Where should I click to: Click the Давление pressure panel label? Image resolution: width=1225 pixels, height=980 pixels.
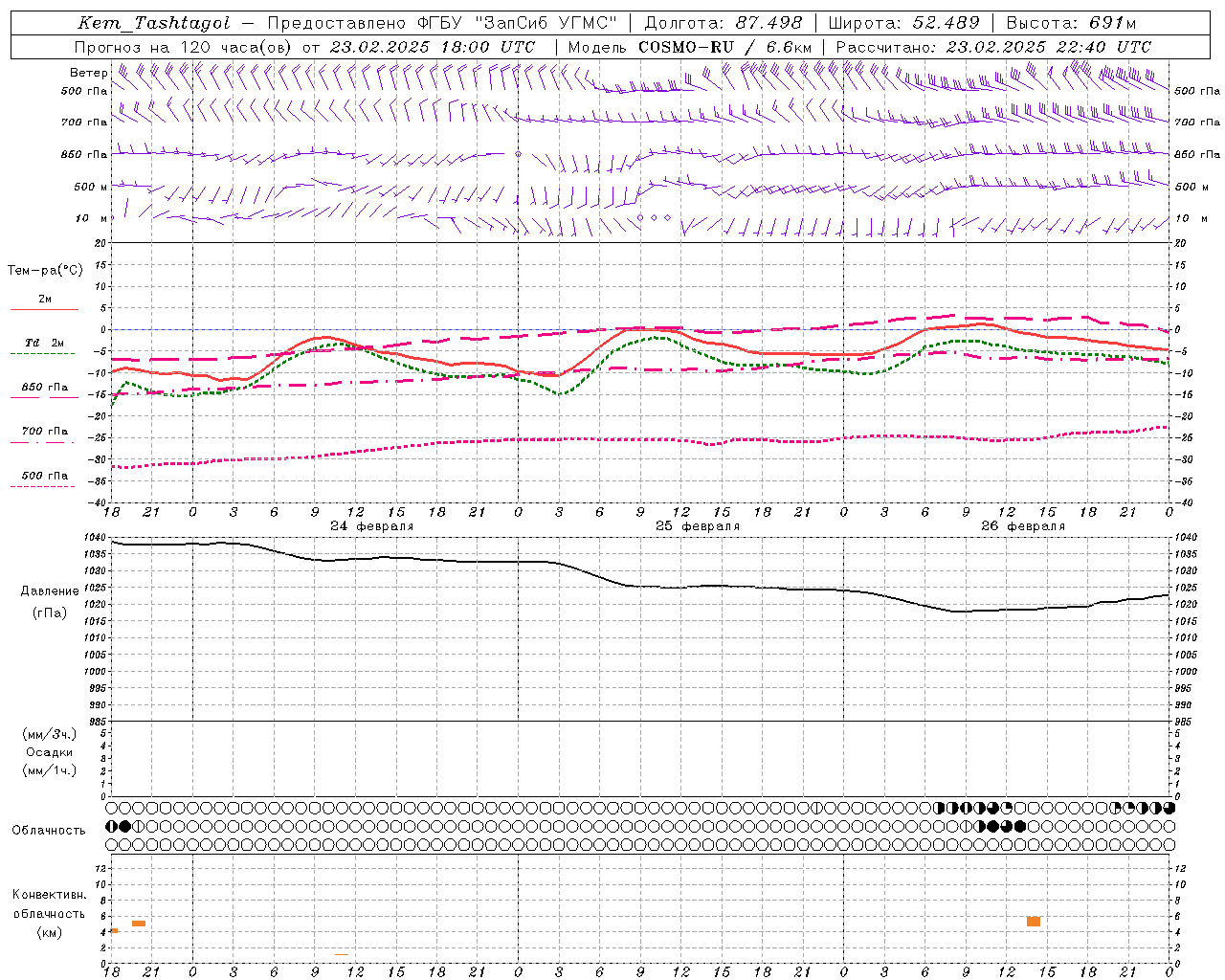coord(50,591)
